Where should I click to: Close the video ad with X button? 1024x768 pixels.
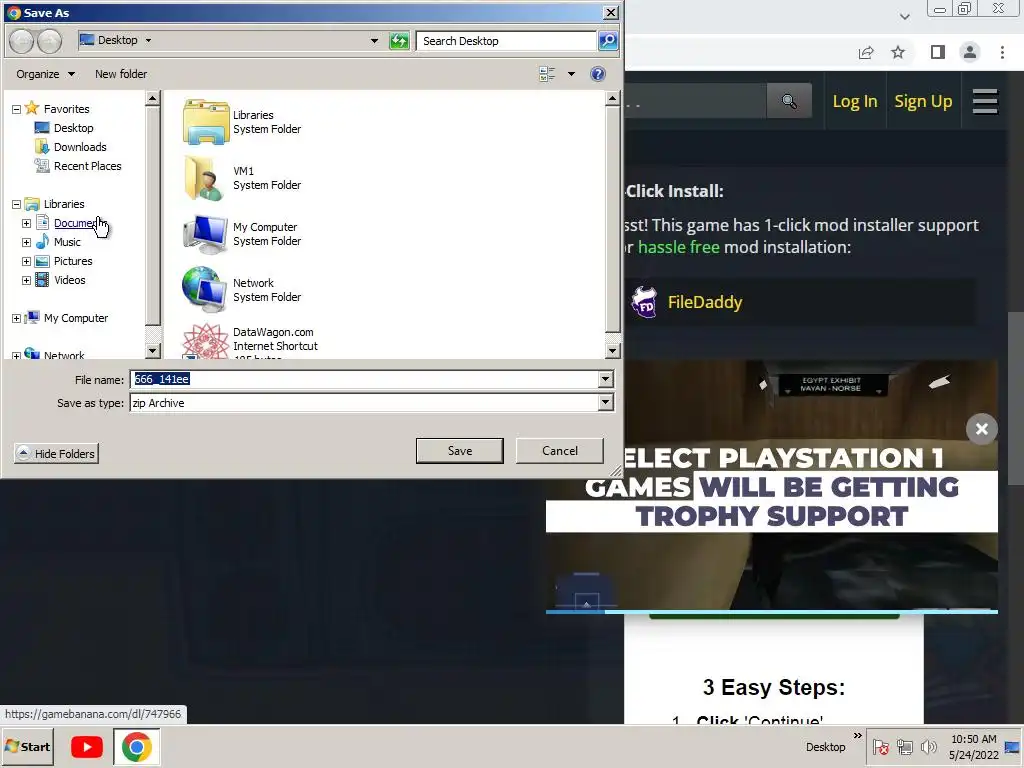click(x=981, y=429)
